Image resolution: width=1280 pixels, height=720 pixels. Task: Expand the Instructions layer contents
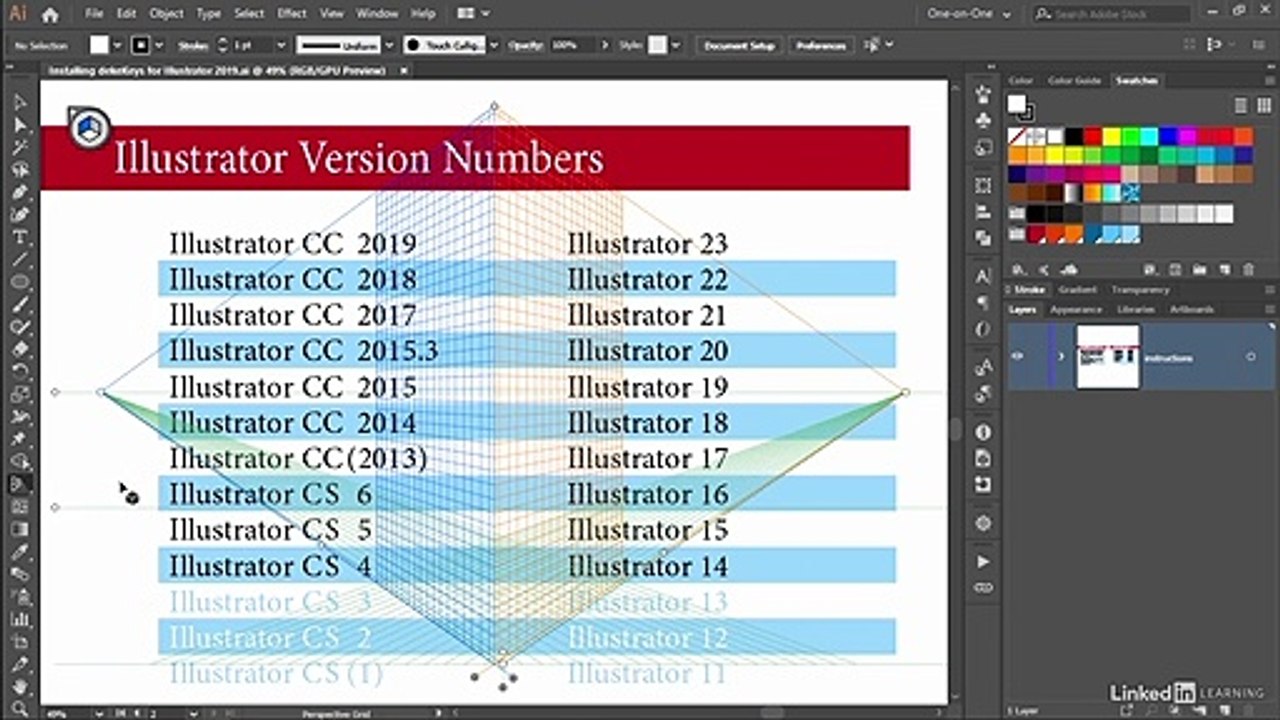1061,357
